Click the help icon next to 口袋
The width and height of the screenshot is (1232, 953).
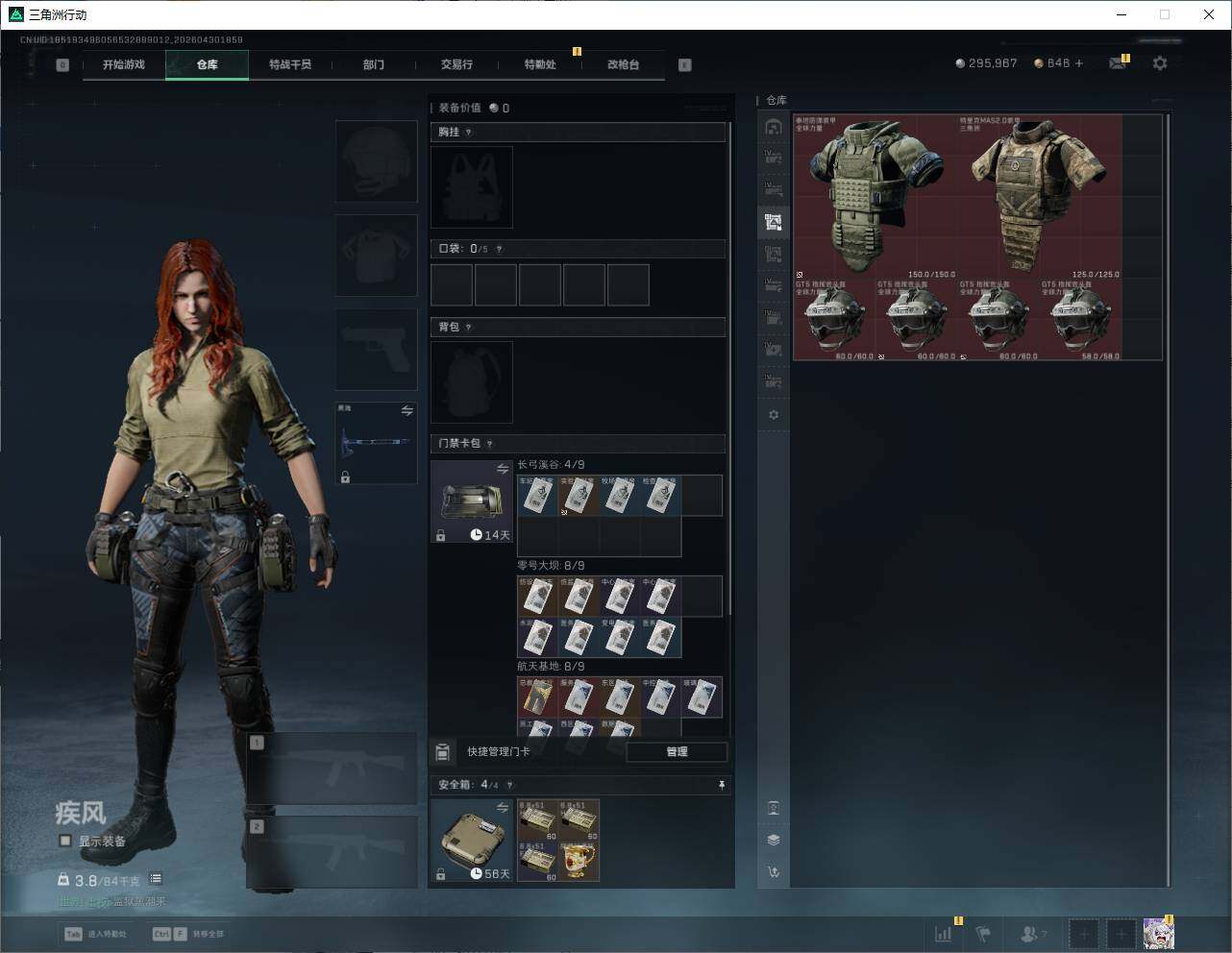pos(499,249)
